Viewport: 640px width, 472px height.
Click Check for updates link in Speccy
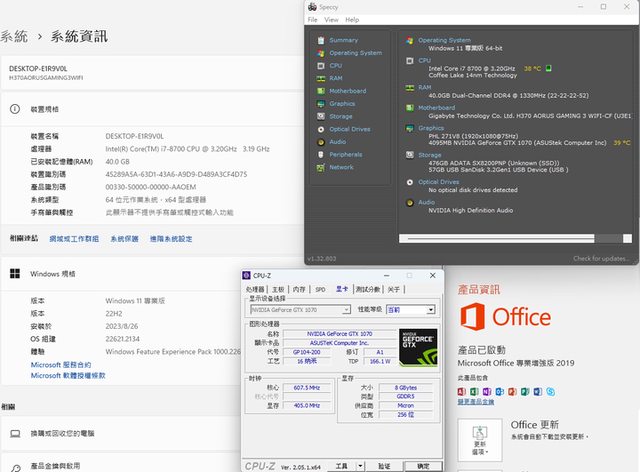[x=601, y=258]
